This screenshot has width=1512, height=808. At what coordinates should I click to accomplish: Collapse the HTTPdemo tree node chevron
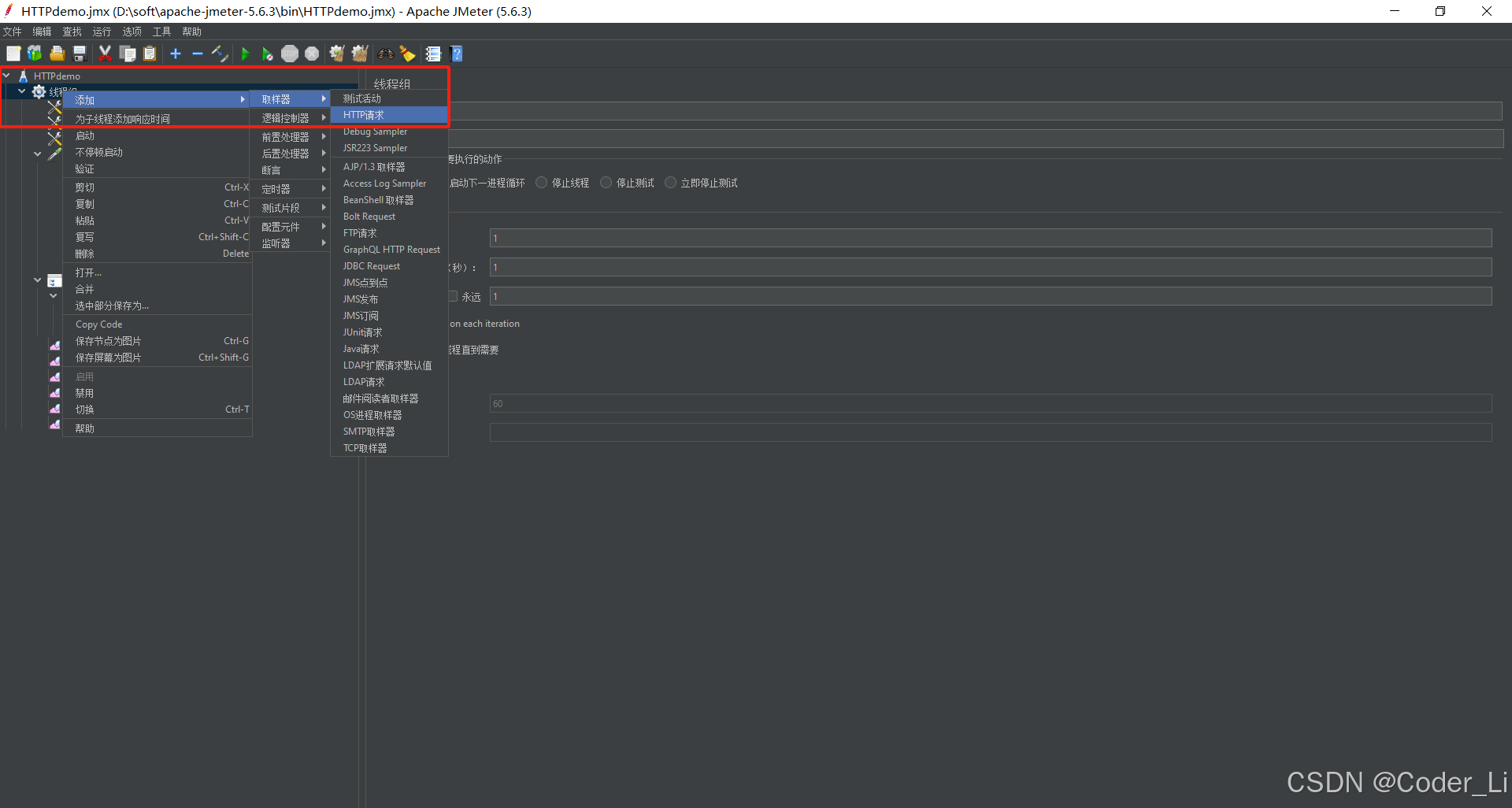click(6, 76)
